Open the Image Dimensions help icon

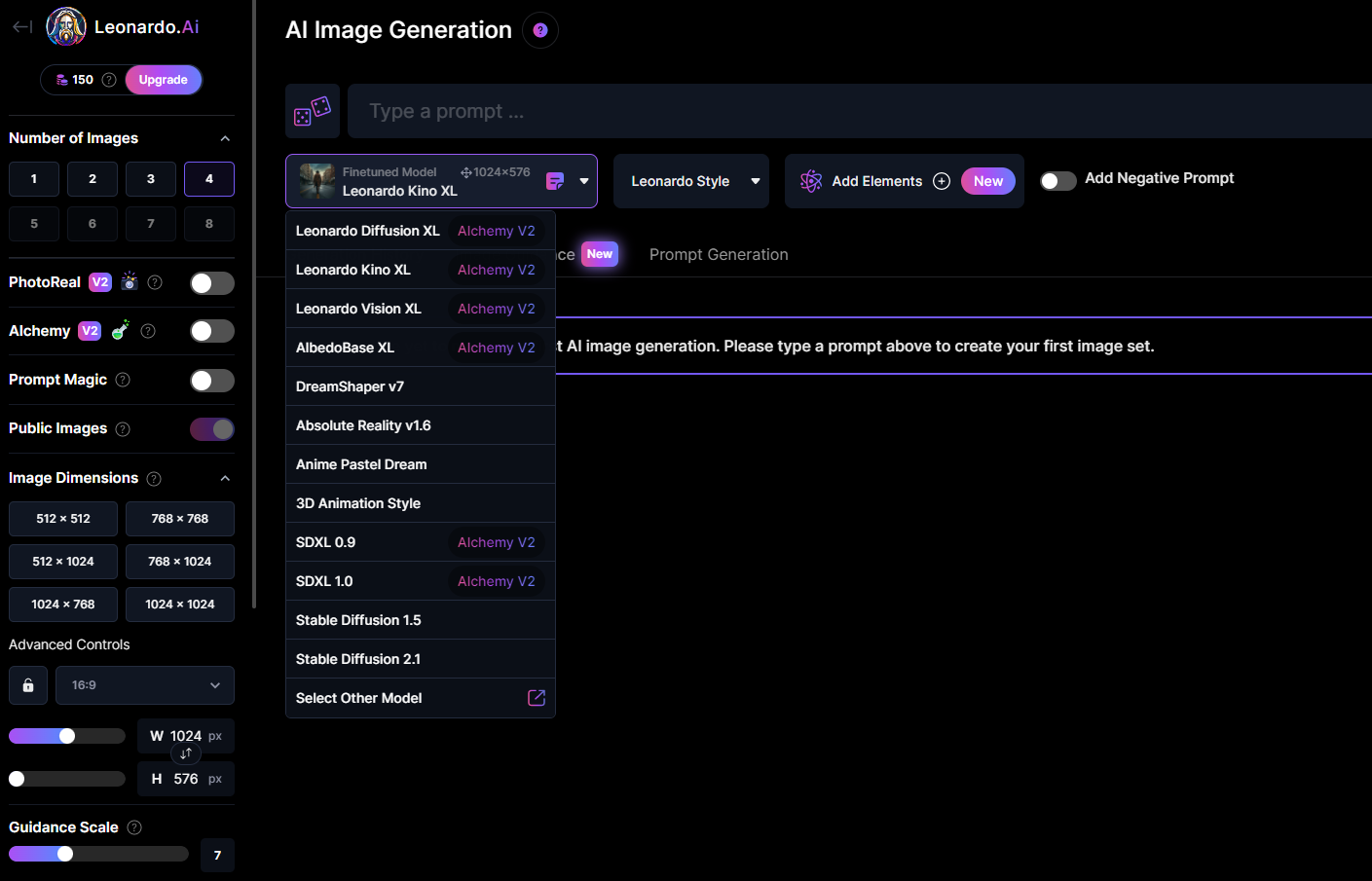pyautogui.click(x=154, y=479)
